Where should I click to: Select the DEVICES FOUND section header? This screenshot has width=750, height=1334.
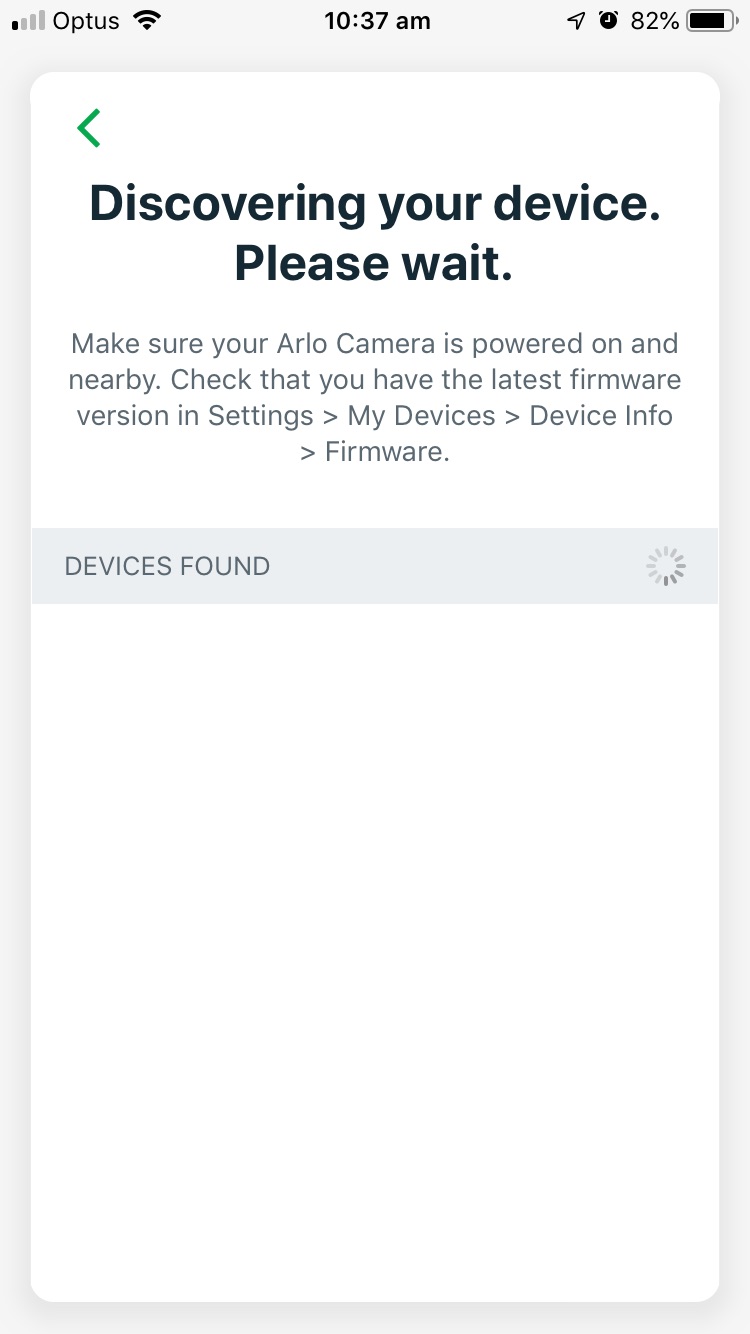(167, 566)
